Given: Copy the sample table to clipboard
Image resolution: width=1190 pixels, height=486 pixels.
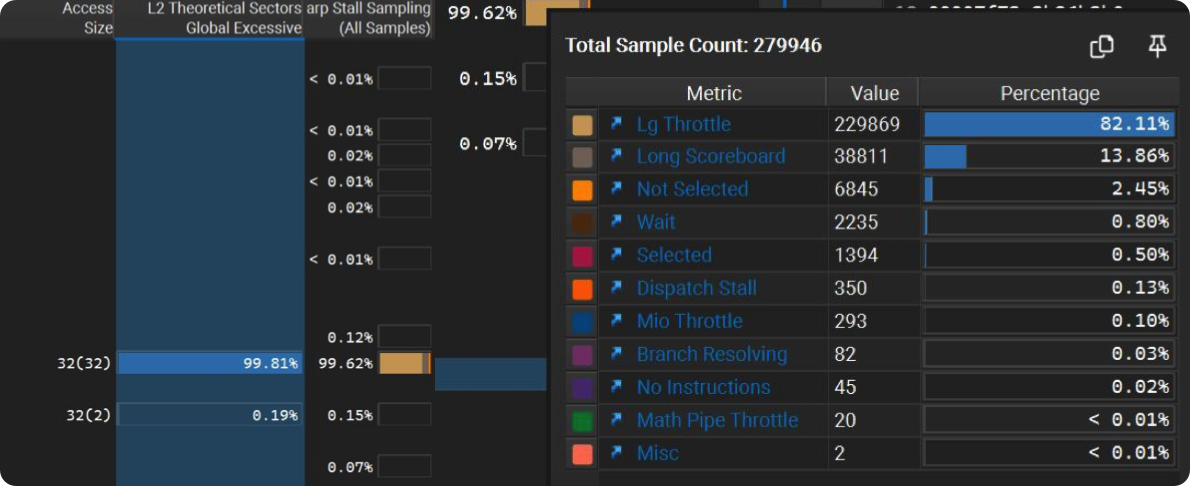Looking at the screenshot, I should click(1101, 47).
